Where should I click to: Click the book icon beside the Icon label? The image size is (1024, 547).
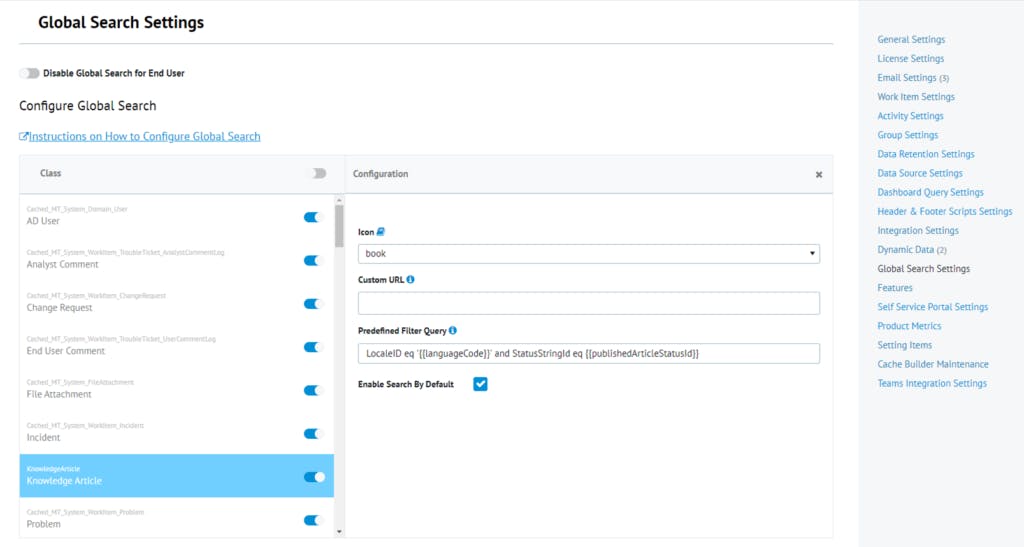point(381,232)
